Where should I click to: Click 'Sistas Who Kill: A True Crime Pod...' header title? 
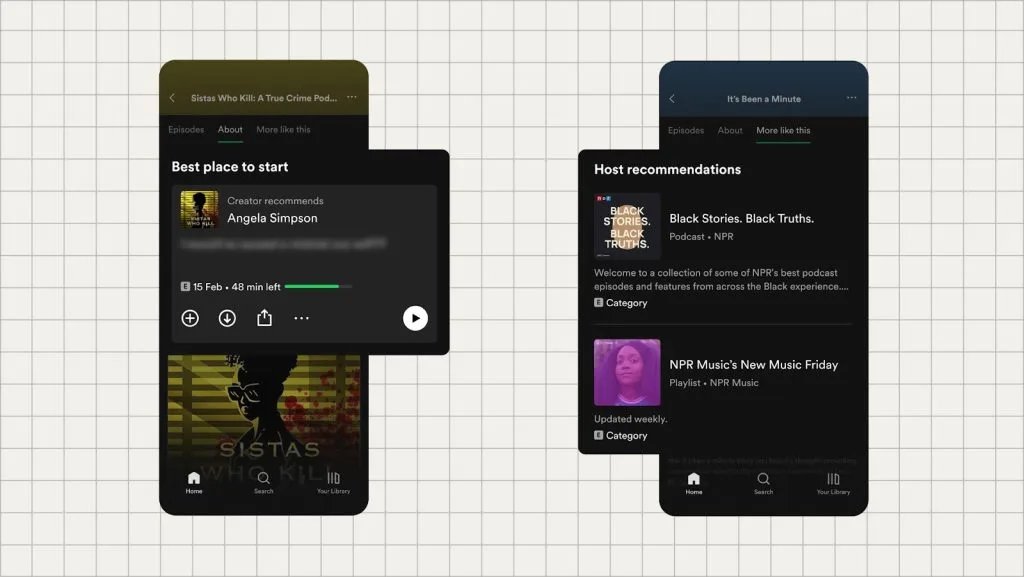pyautogui.click(x=264, y=98)
